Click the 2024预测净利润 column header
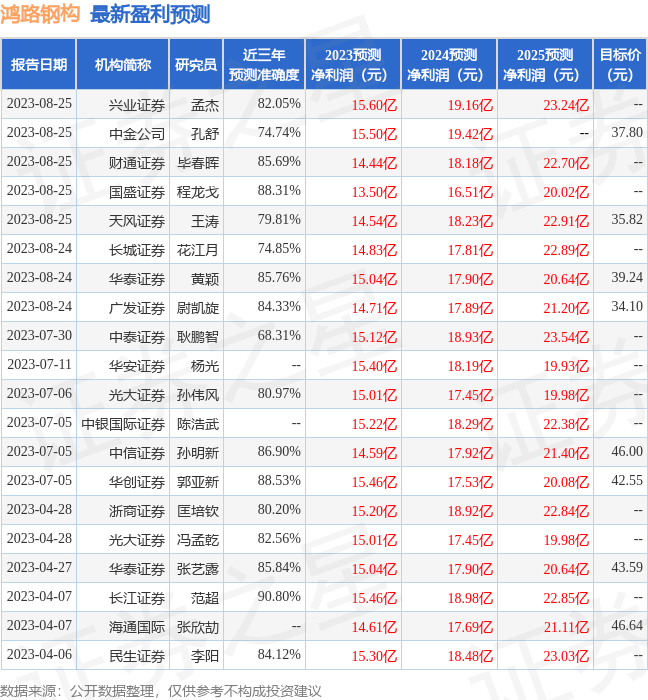The image size is (648, 700). [x=449, y=64]
